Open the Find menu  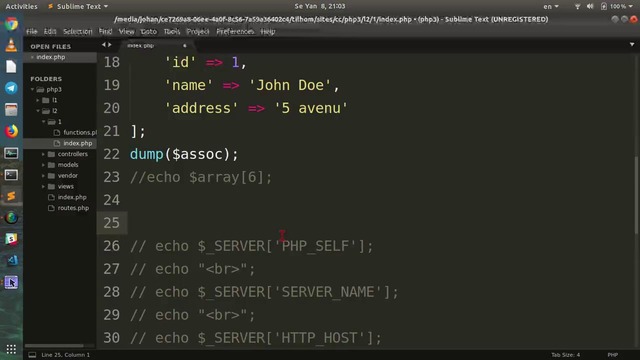[x=105, y=31]
